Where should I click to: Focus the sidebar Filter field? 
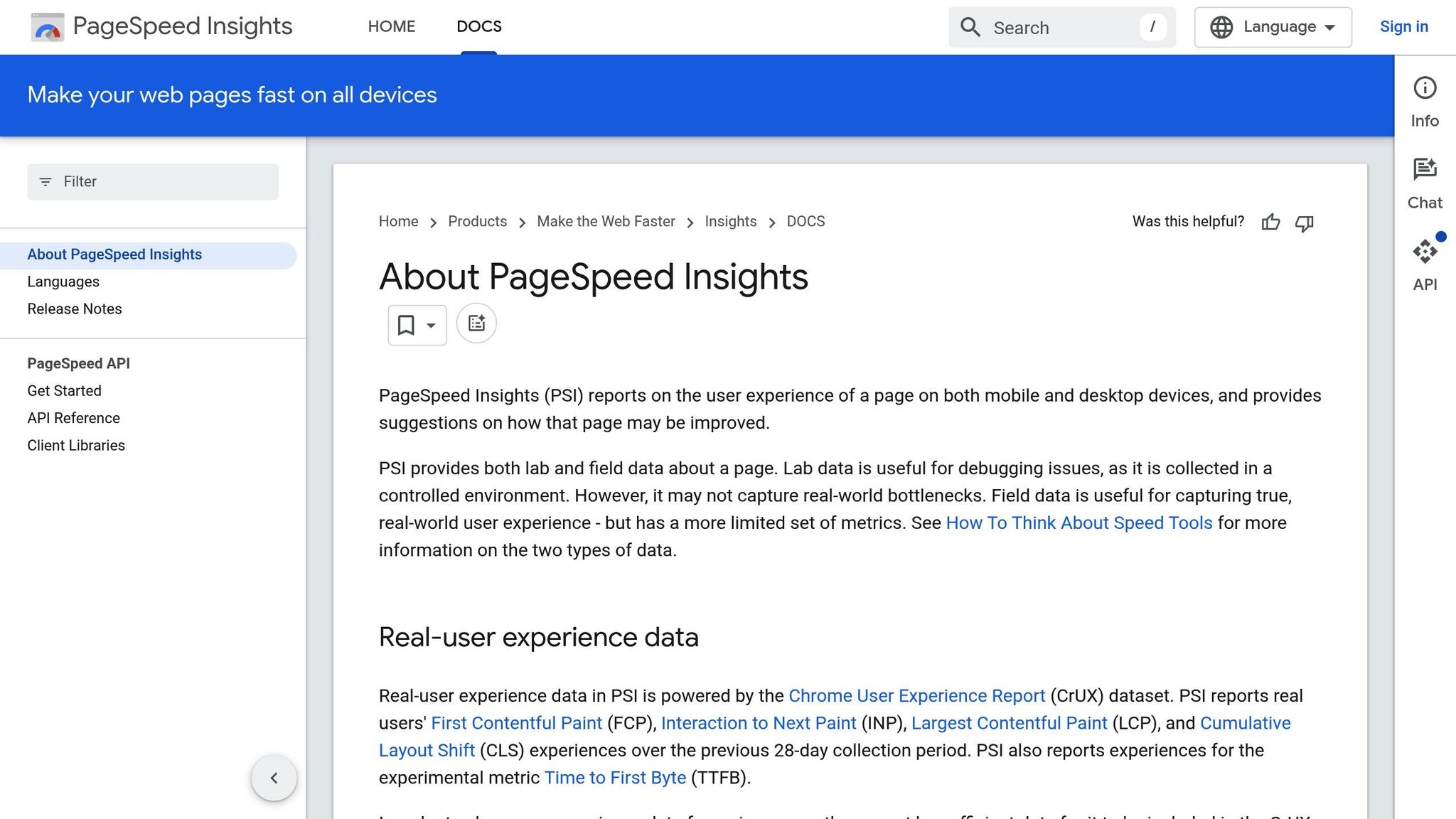(153, 182)
